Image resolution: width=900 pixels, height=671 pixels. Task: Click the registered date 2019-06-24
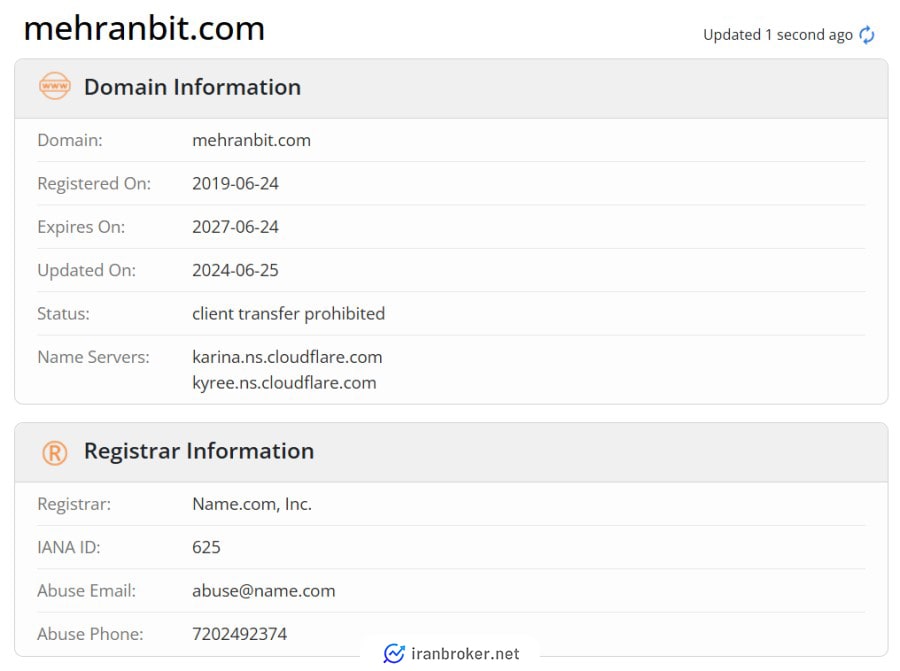coord(235,184)
